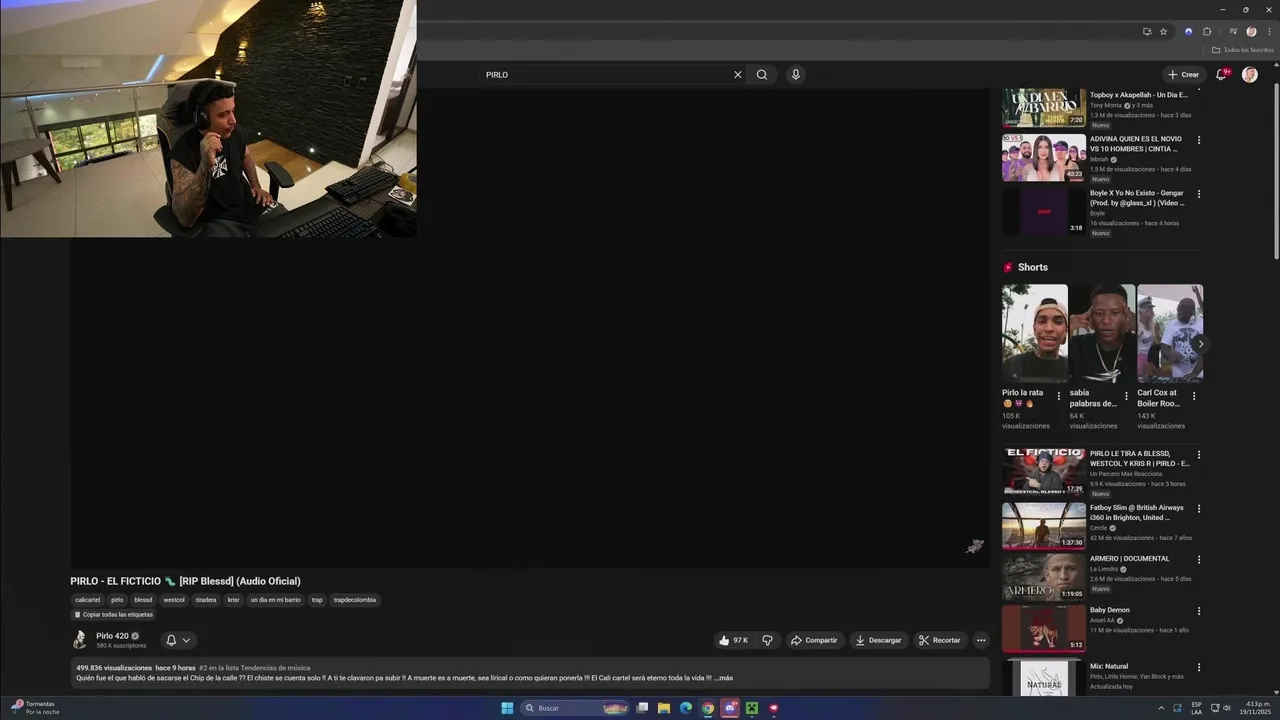Open Todos los favoritos bookmarks folder
The width and height of the screenshot is (1280, 720).
[x=1243, y=50]
